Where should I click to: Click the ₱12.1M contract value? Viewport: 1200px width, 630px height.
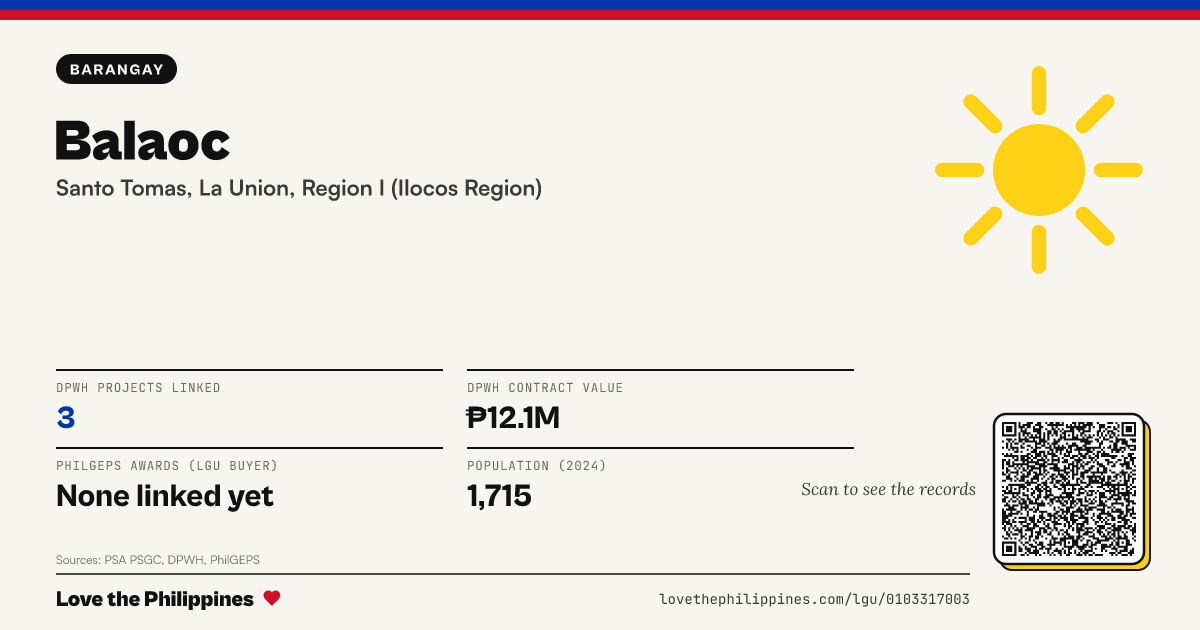(513, 417)
